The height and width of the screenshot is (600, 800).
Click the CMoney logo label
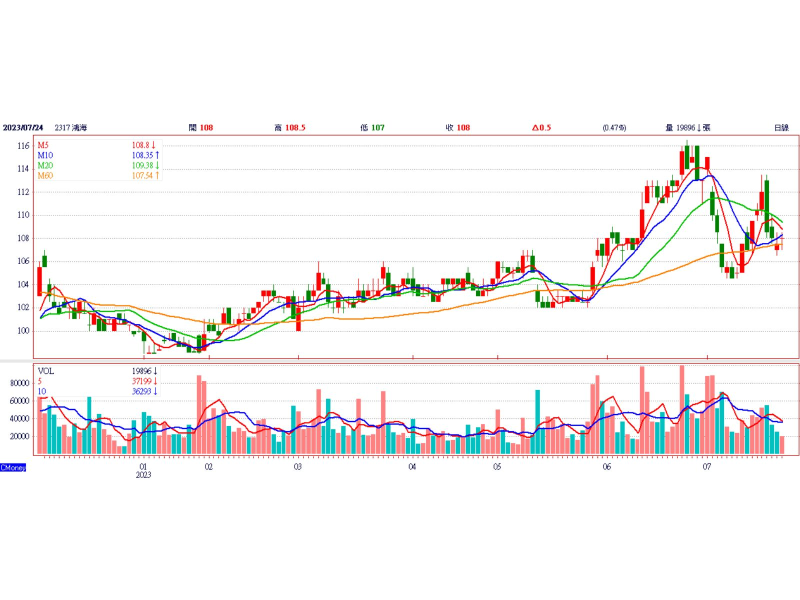tap(13, 467)
